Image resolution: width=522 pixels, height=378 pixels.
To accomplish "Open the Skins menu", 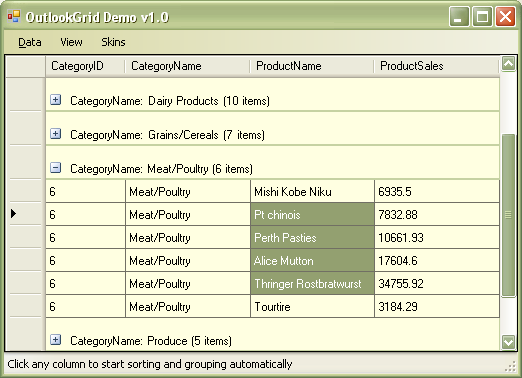I will pyautogui.click(x=113, y=42).
